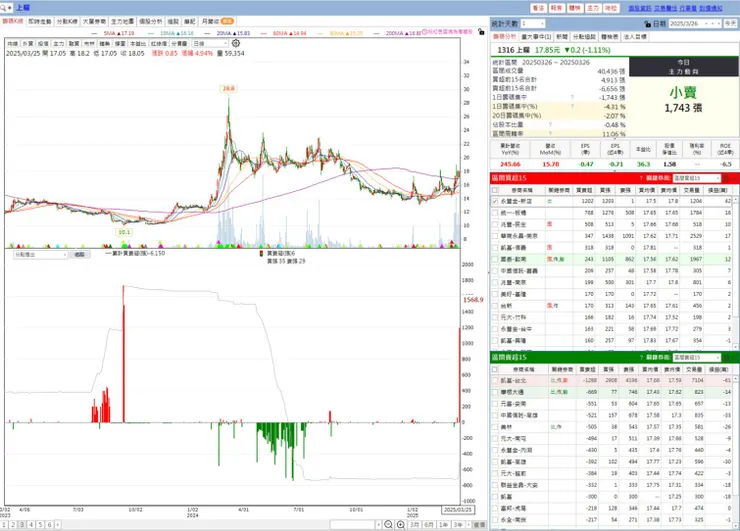
Task: Toggle the unlock icon beside 日期
Action: click(x=648, y=24)
